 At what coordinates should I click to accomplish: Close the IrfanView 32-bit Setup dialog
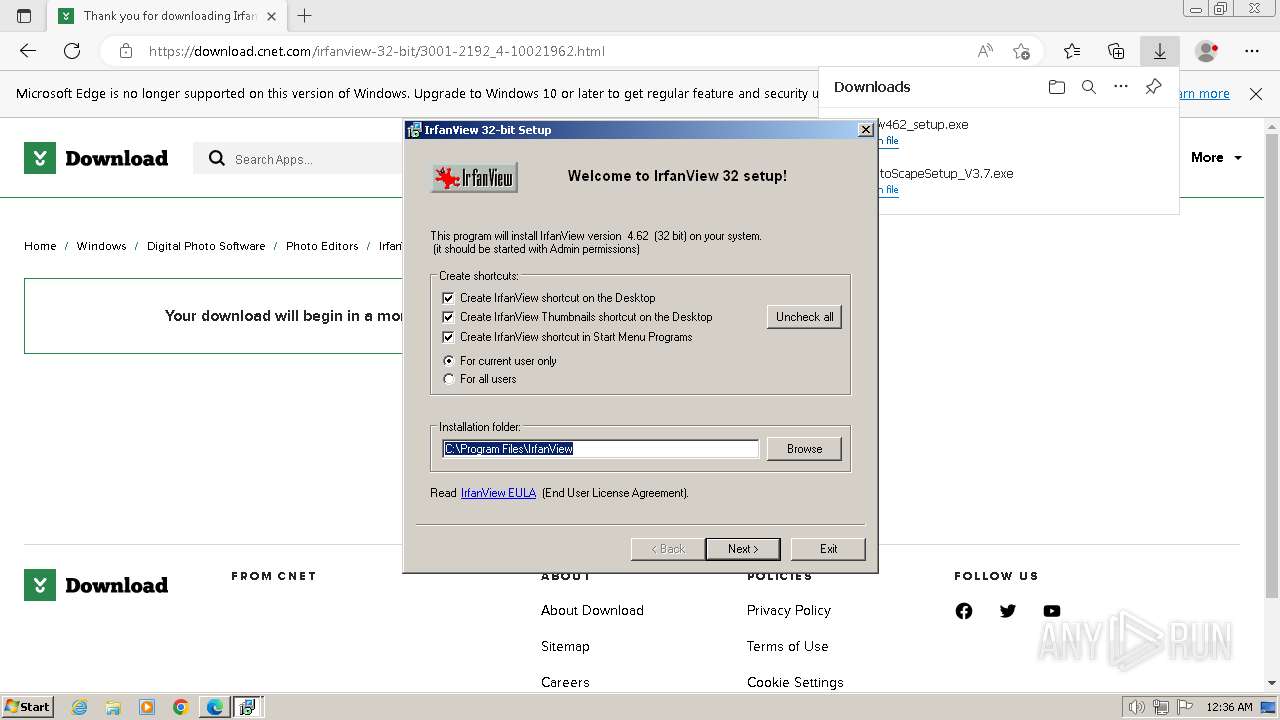(866, 130)
